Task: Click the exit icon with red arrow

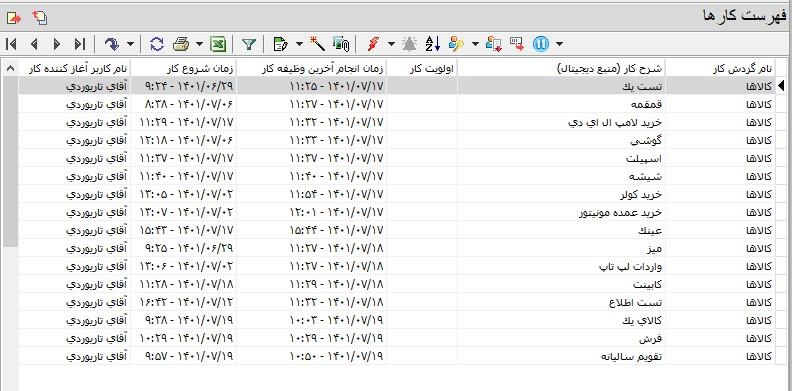Action: tap(13, 18)
